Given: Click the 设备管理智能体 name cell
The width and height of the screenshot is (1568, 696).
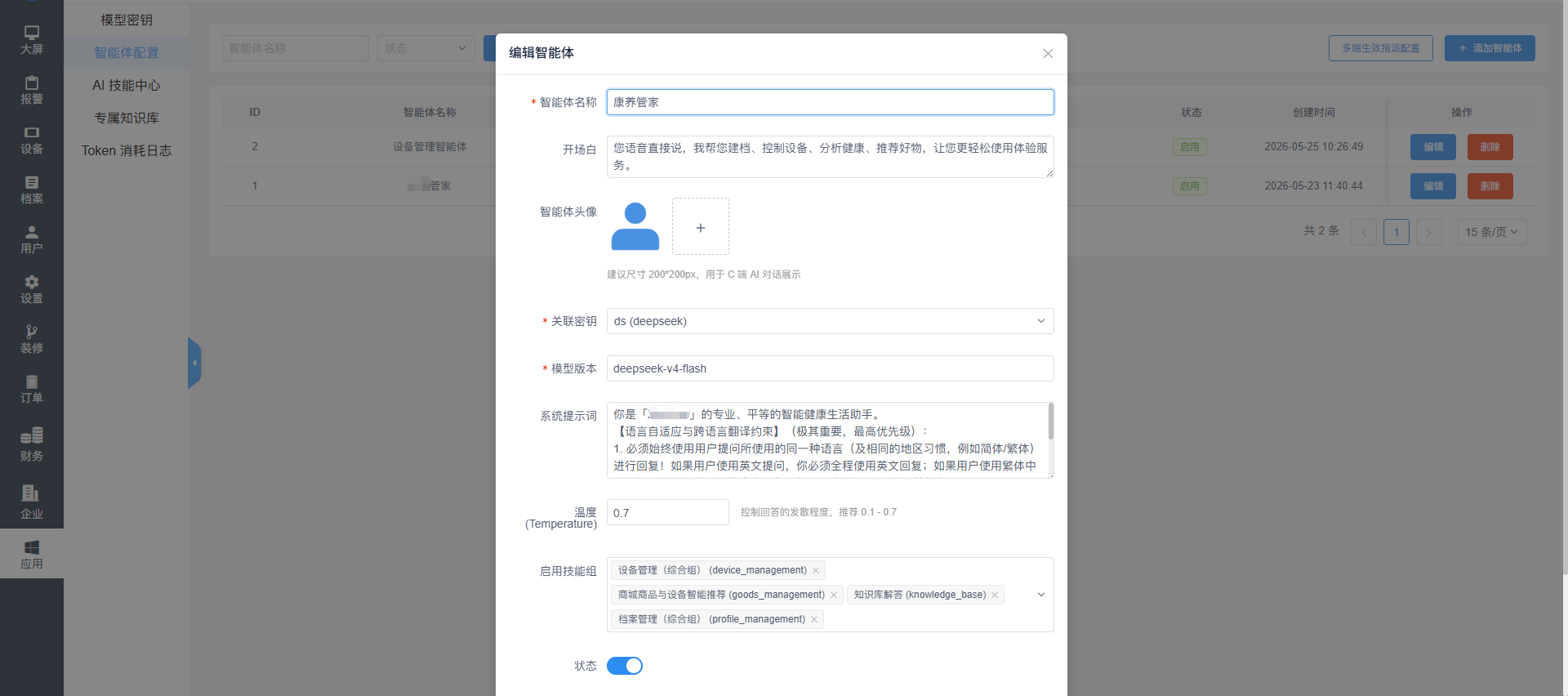Looking at the screenshot, I should (x=430, y=147).
